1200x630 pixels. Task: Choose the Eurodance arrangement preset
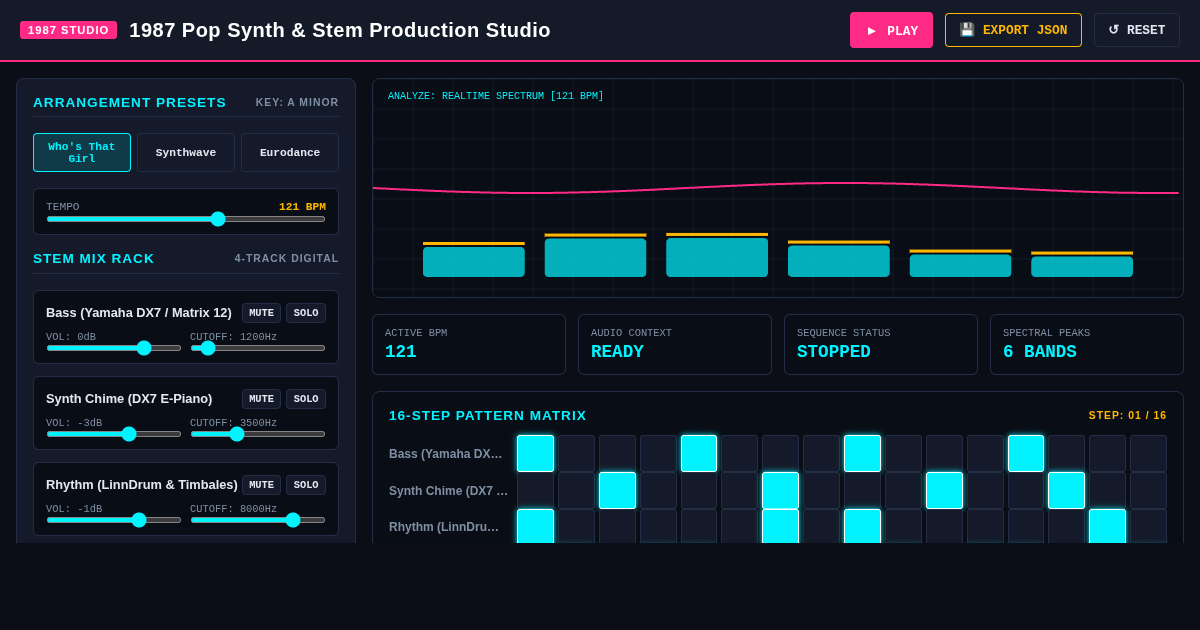(x=290, y=153)
